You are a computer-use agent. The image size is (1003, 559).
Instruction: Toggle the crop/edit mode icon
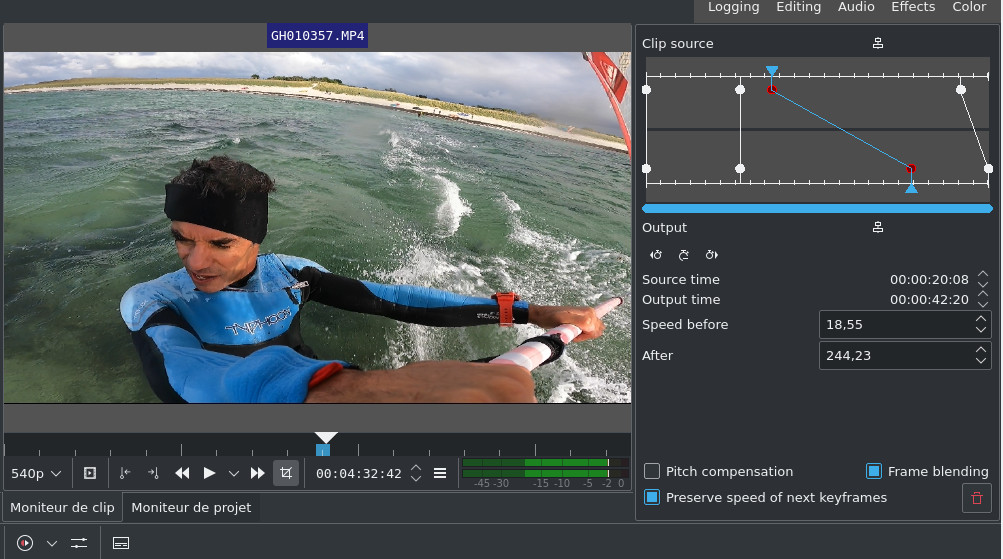coord(286,473)
